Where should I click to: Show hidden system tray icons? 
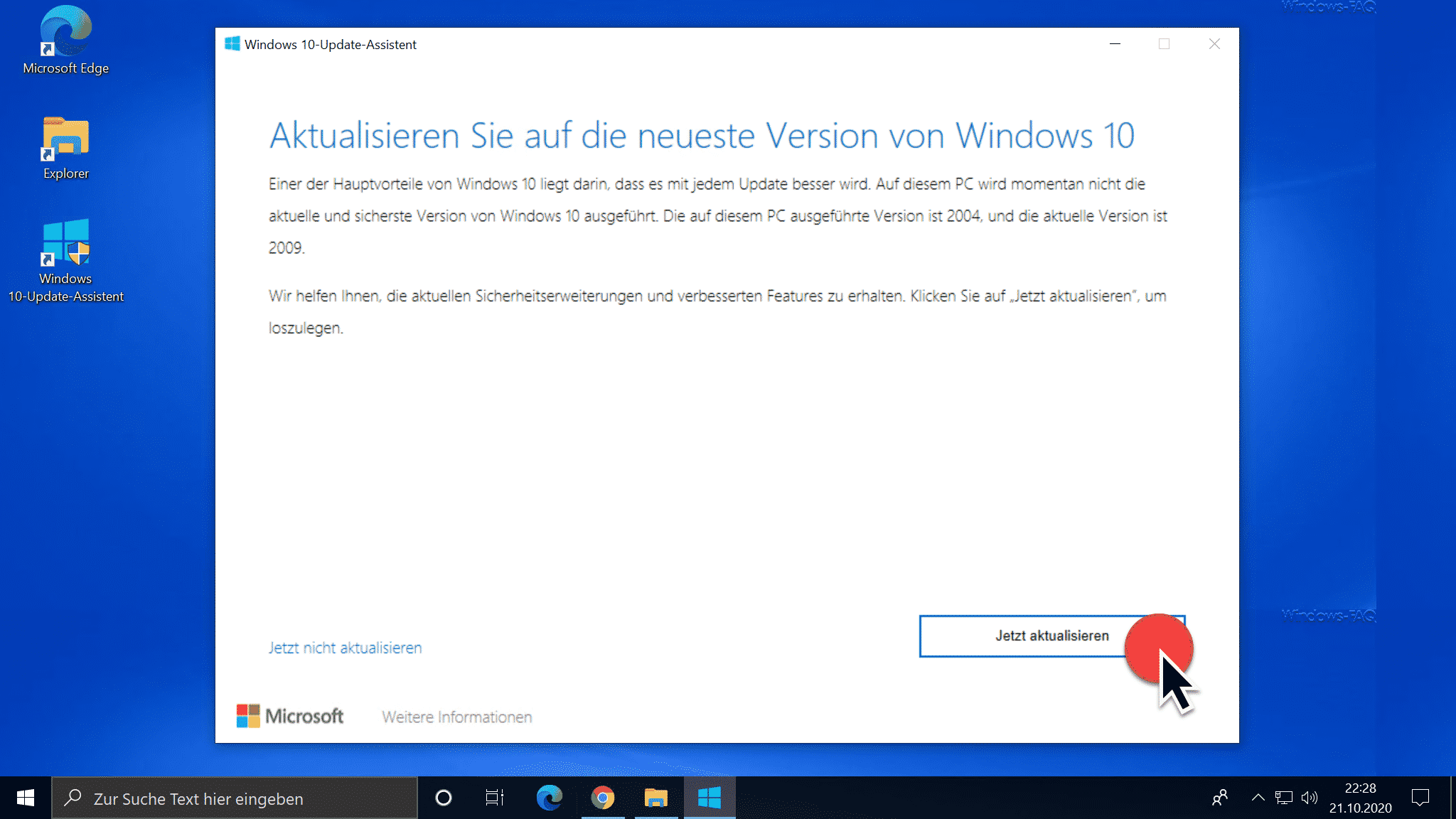1258,798
